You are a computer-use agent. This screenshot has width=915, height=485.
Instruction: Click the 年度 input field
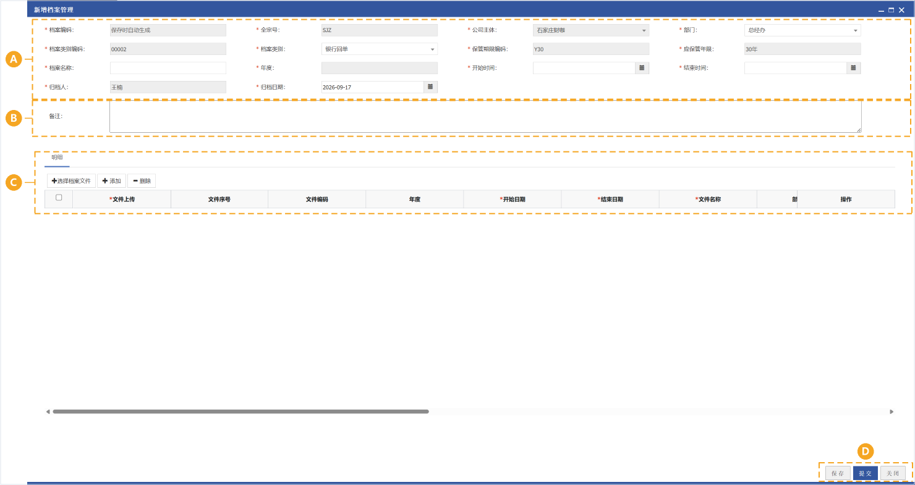pyautogui.click(x=379, y=68)
